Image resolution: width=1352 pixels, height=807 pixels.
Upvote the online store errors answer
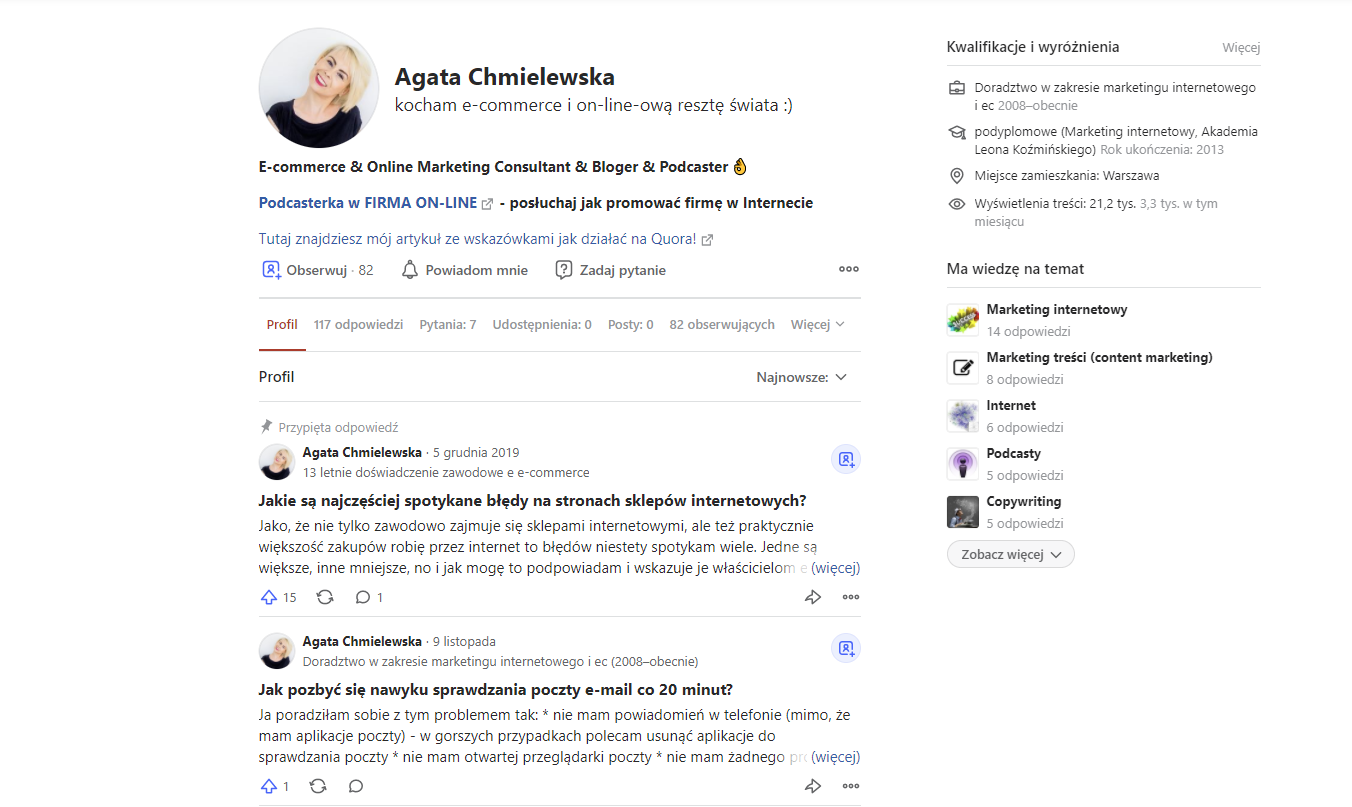pos(278,597)
